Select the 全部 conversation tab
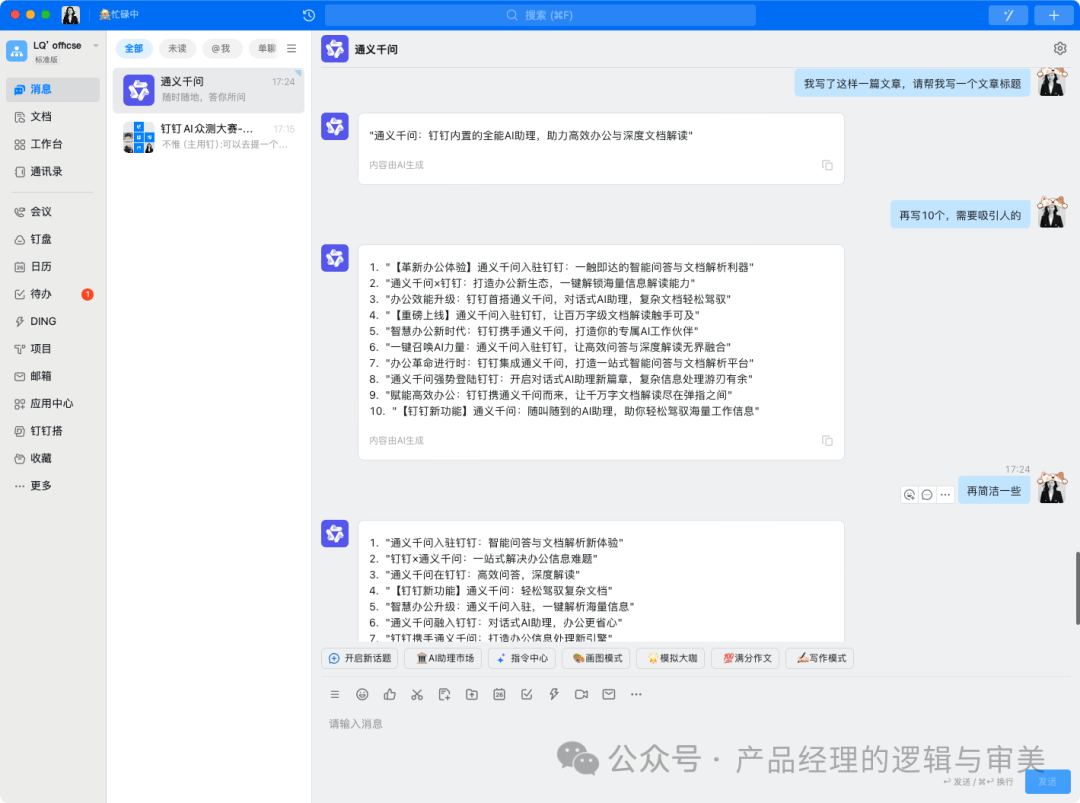1080x803 pixels. [134, 49]
